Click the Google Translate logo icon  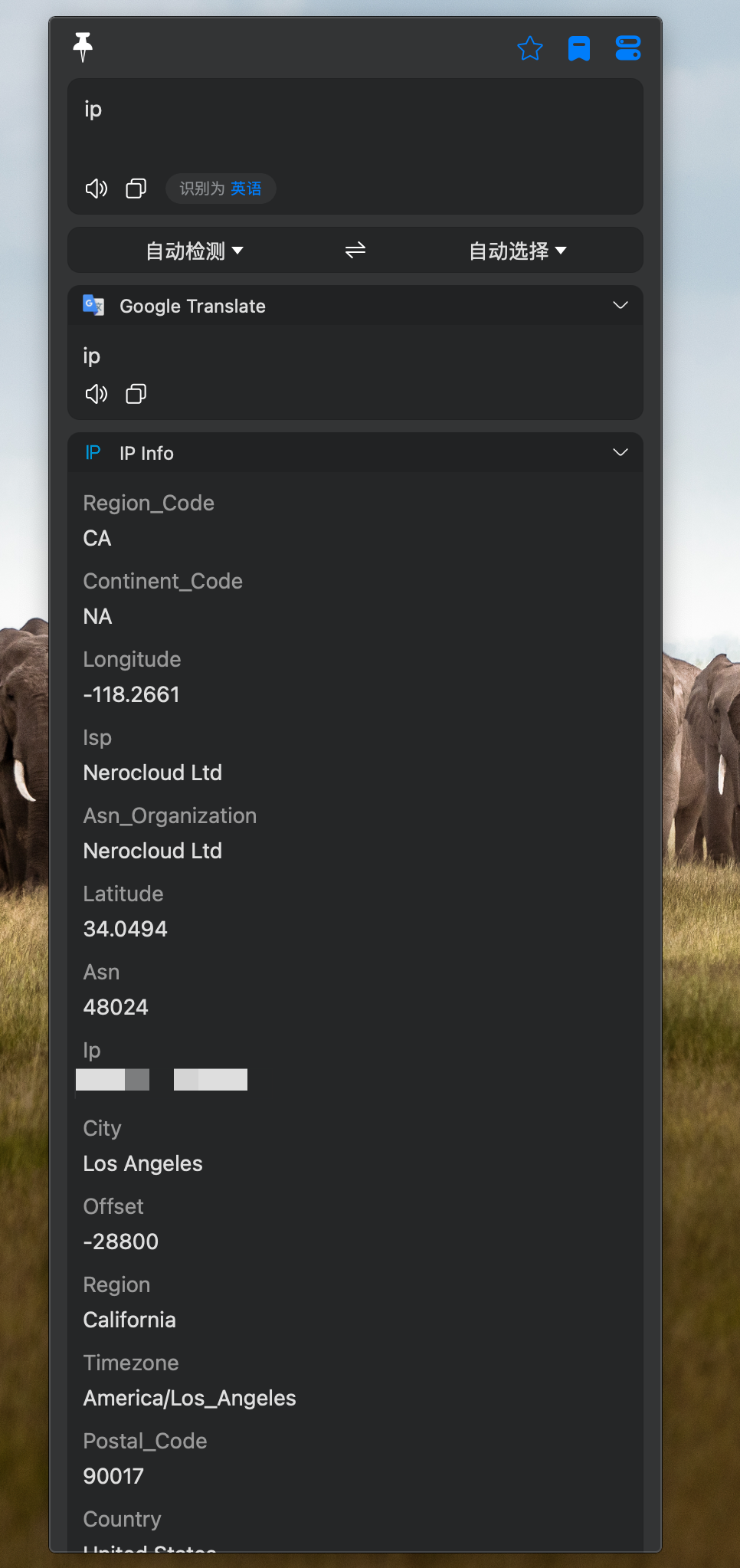[x=93, y=305]
